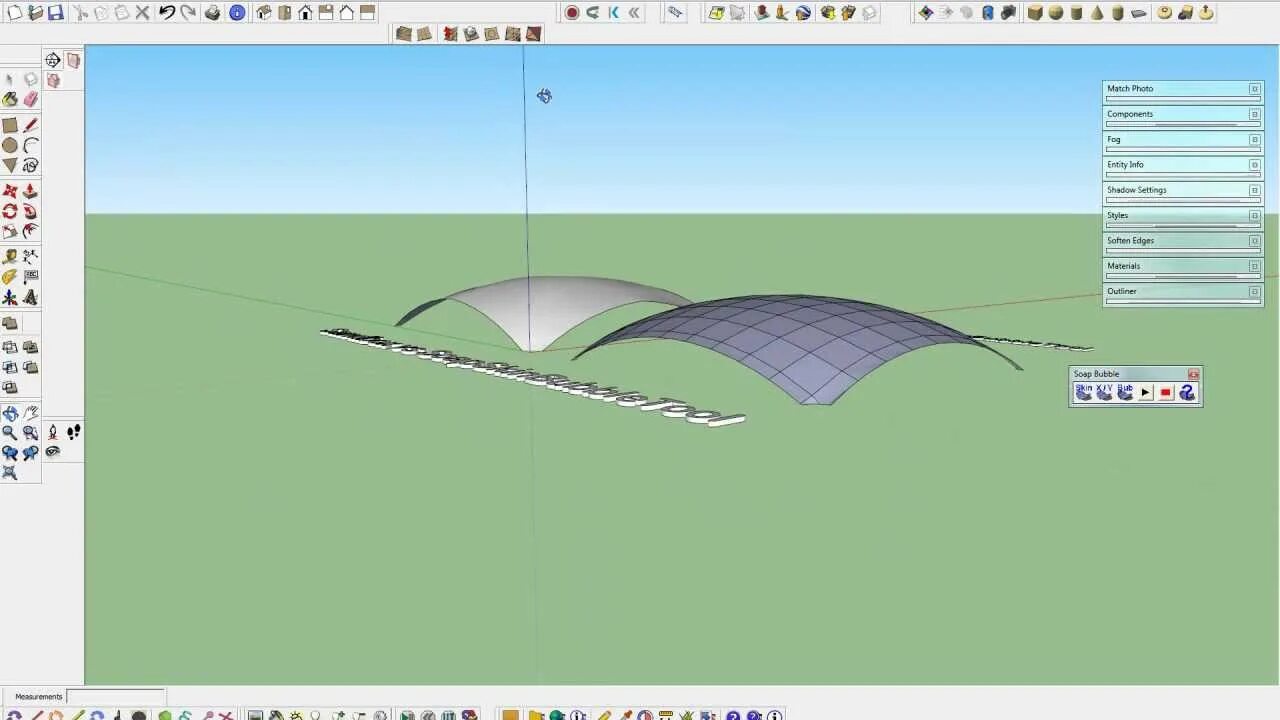Pick the Rectangle draw tool
Viewport: 1280px width, 720px height.
pos(10,123)
